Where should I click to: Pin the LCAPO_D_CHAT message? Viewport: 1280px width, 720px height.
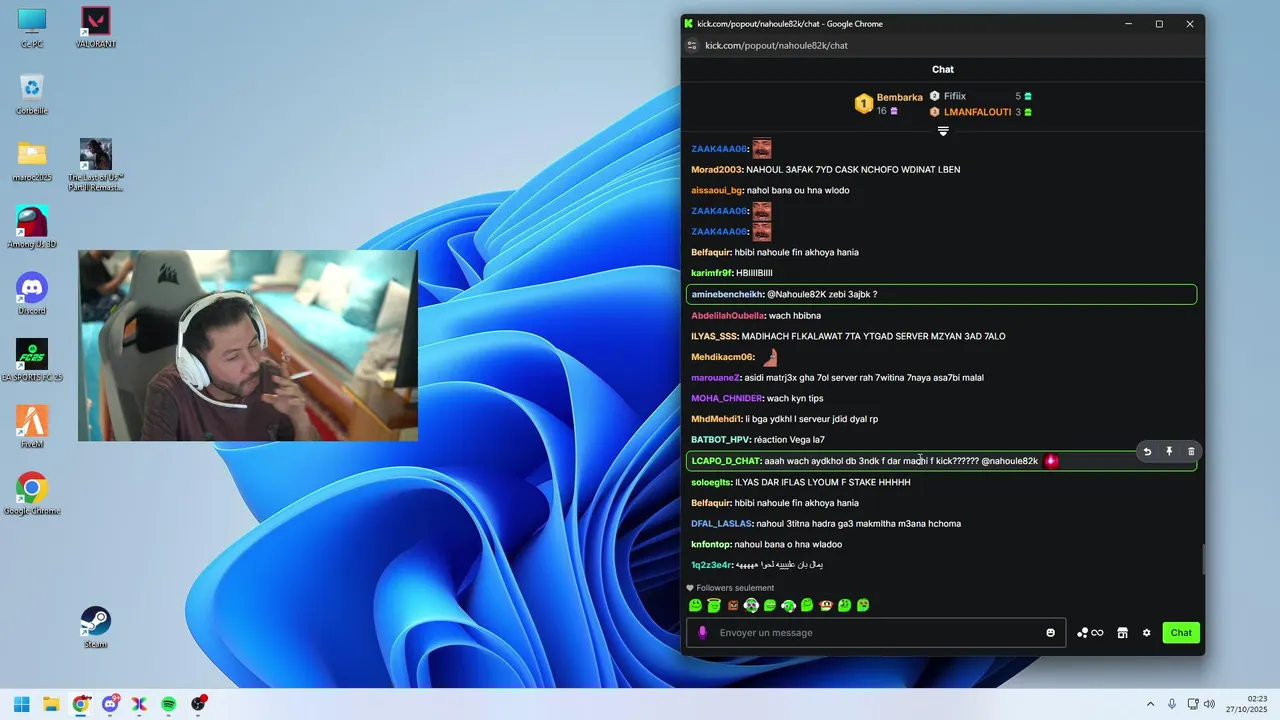1169,452
